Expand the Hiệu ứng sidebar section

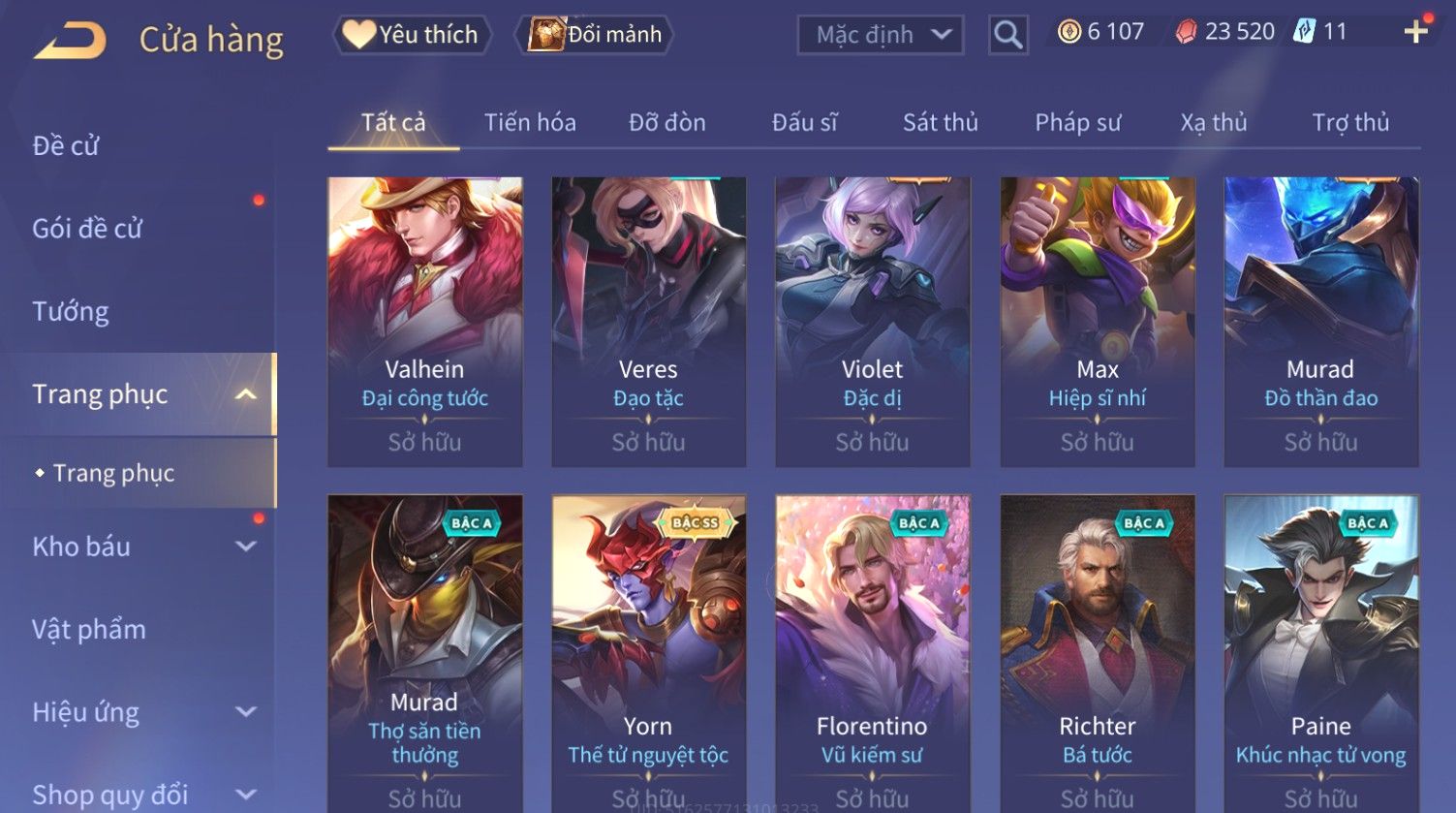(246, 712)
